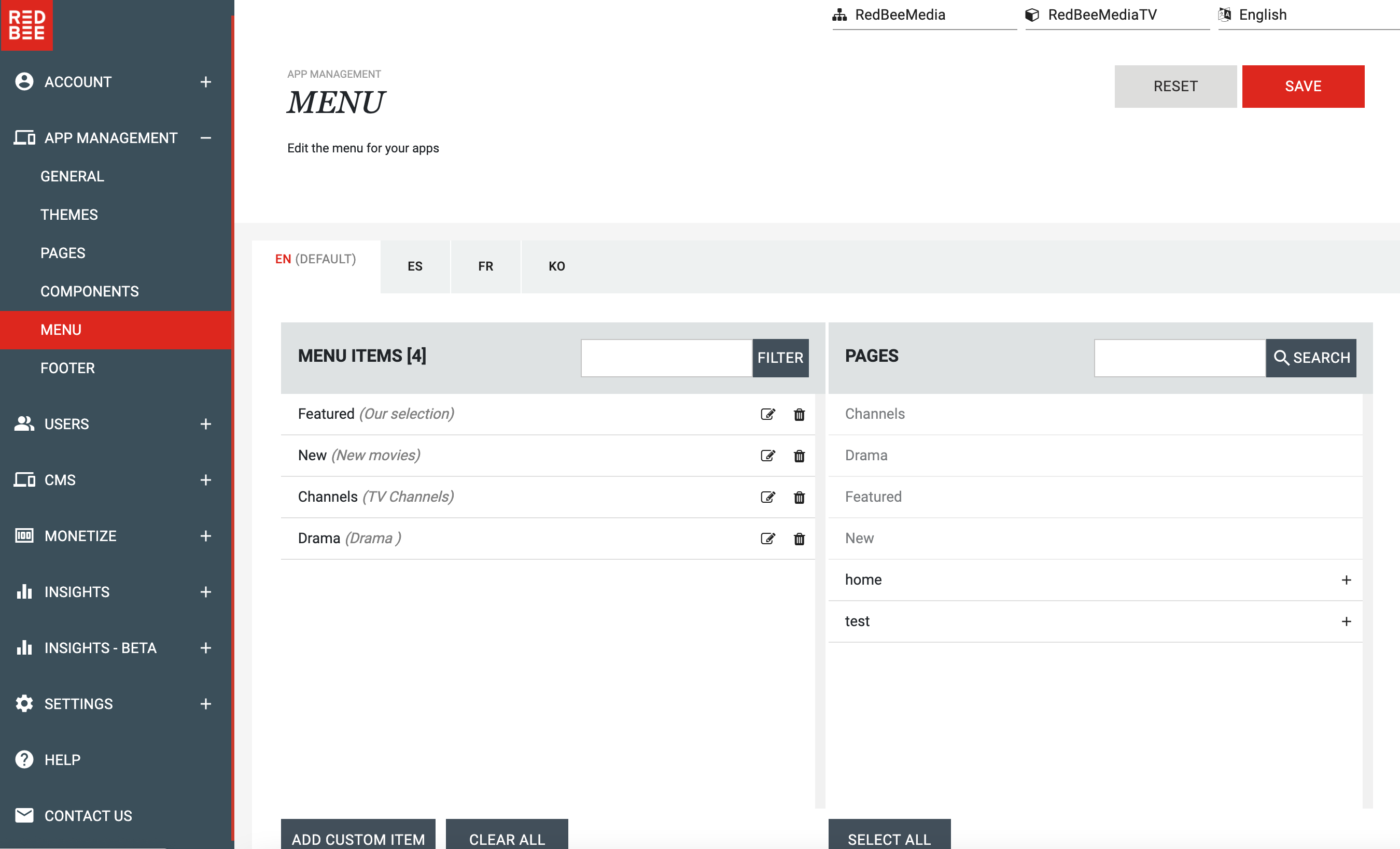1400x849 pixels.
Task: Expand the home page tree item
Action: [1346, 579]
